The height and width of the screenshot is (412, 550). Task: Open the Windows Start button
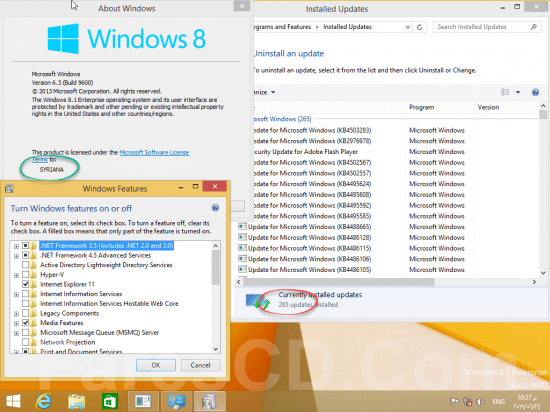pos(13,401)
